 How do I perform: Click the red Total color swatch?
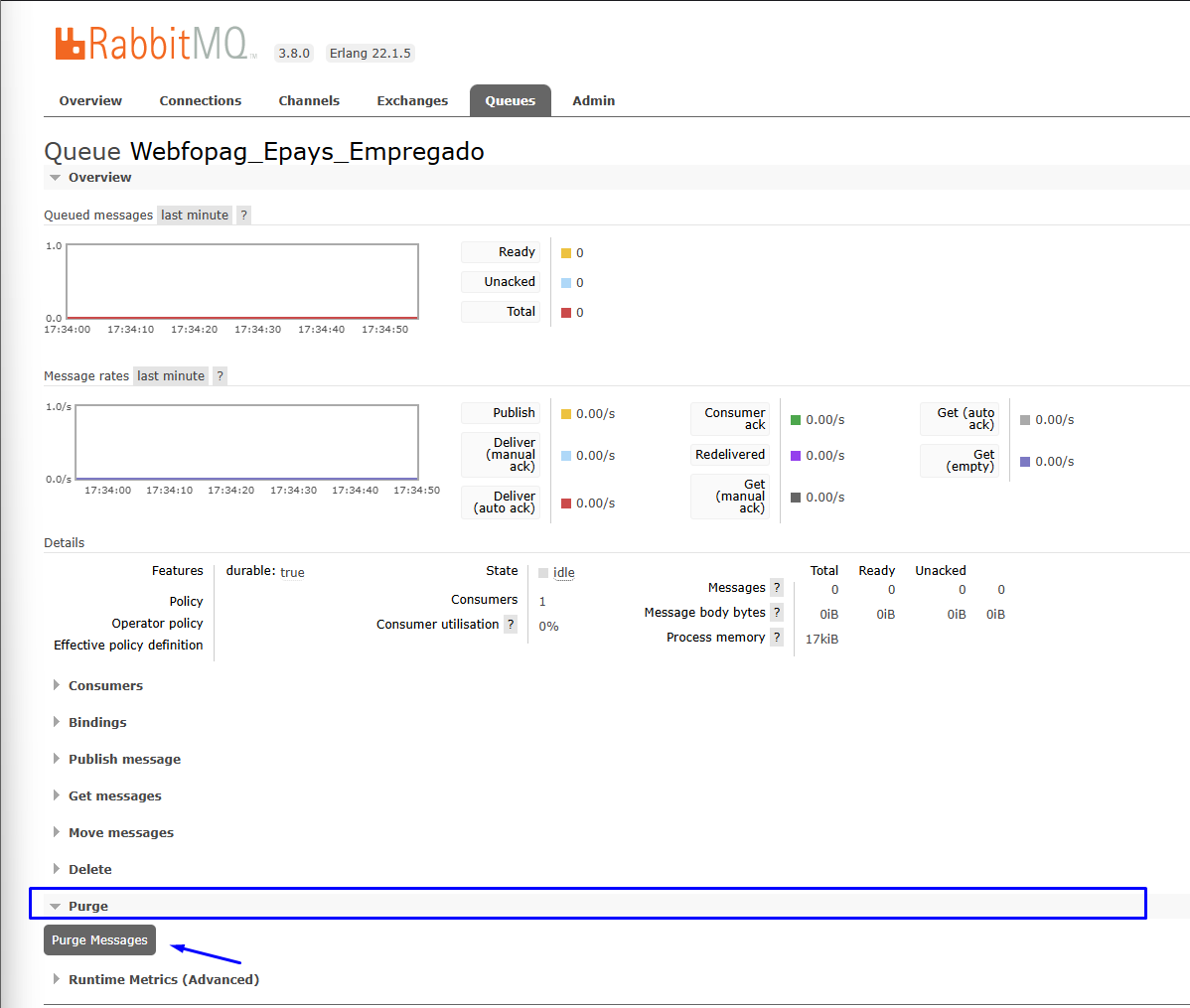[566, 313]
